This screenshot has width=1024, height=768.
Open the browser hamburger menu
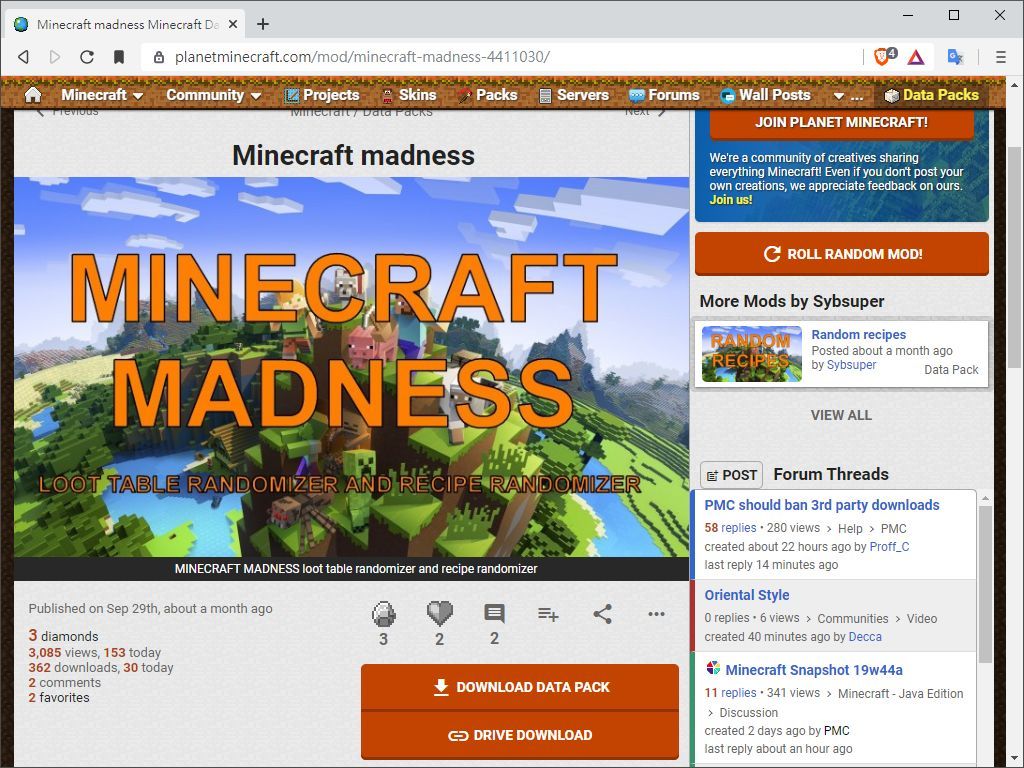(x=1000, y=57)
